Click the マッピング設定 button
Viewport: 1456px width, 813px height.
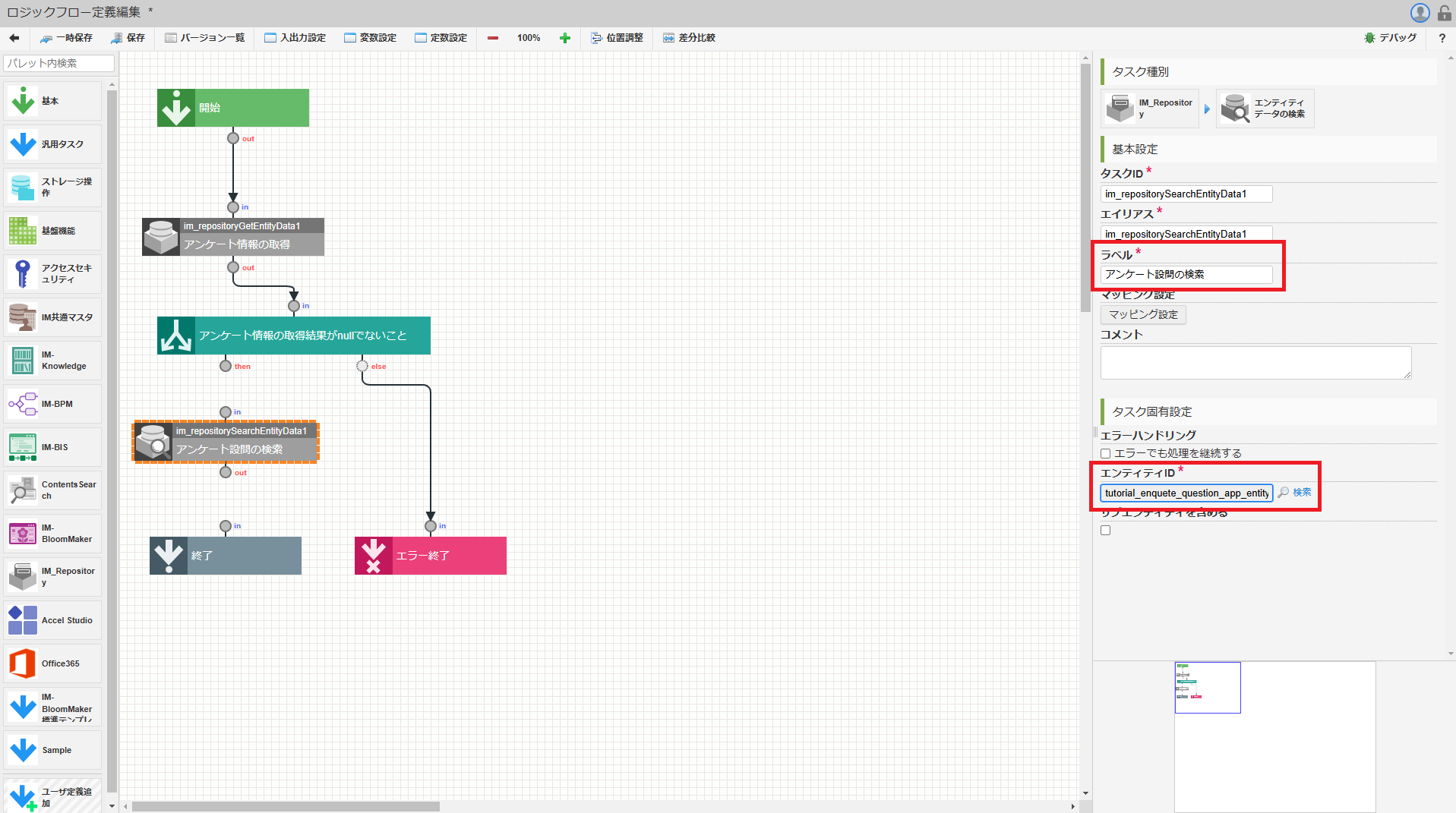click(x=1142, y=314)
